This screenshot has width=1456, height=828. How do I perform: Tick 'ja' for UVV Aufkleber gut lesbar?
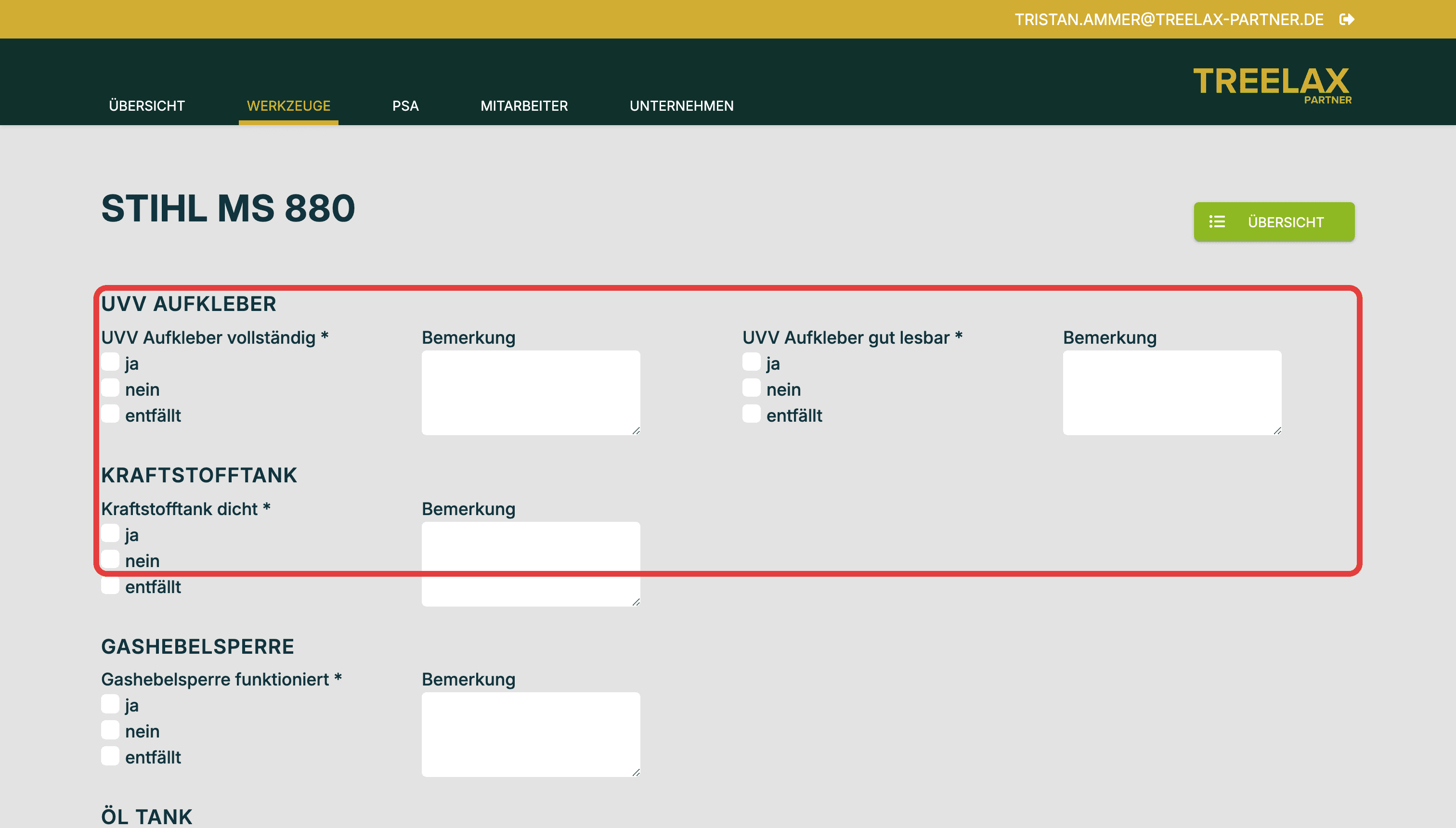click(x=751, y=362)
